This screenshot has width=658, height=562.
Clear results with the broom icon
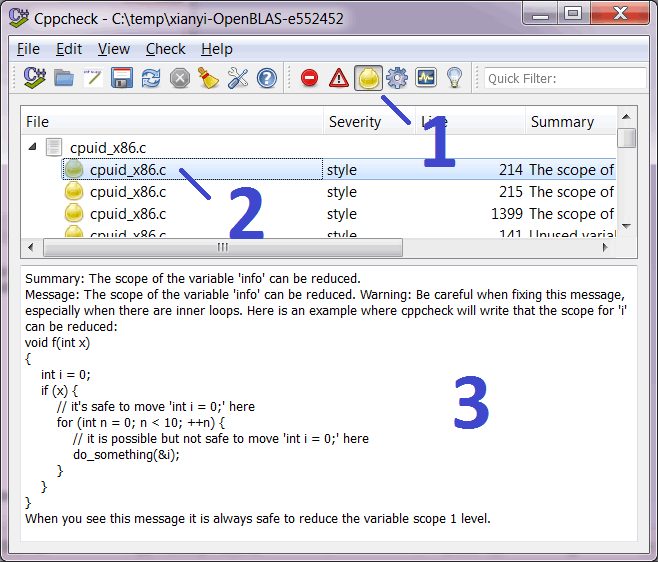pyautogui.click(x=209, y=78)
